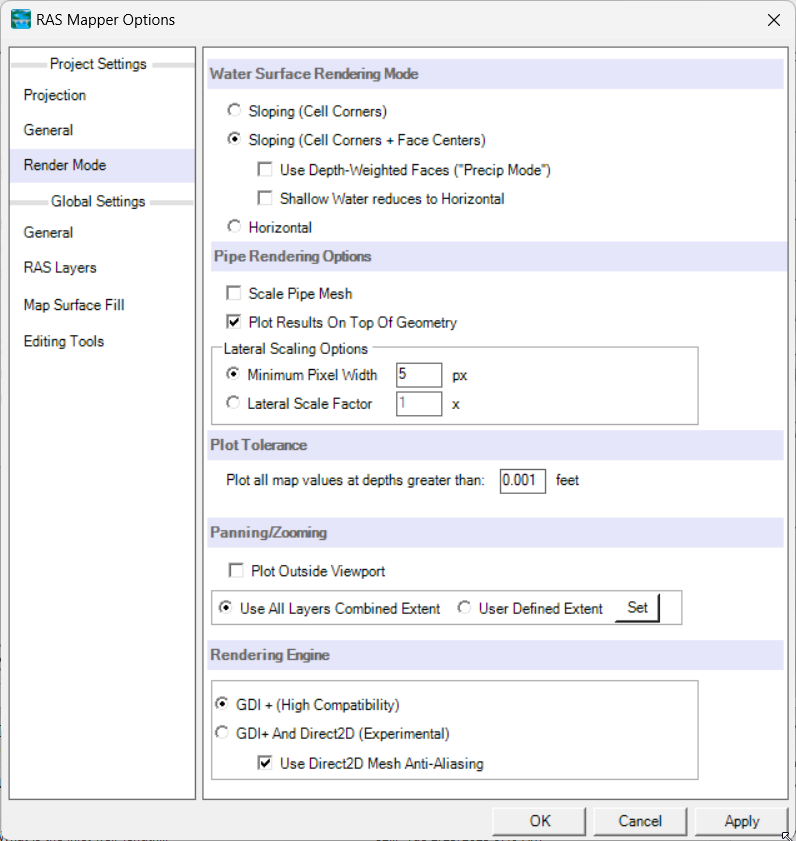Edit the plot tolerance depth value field
The image size is (796, 841).
point(522,481)
